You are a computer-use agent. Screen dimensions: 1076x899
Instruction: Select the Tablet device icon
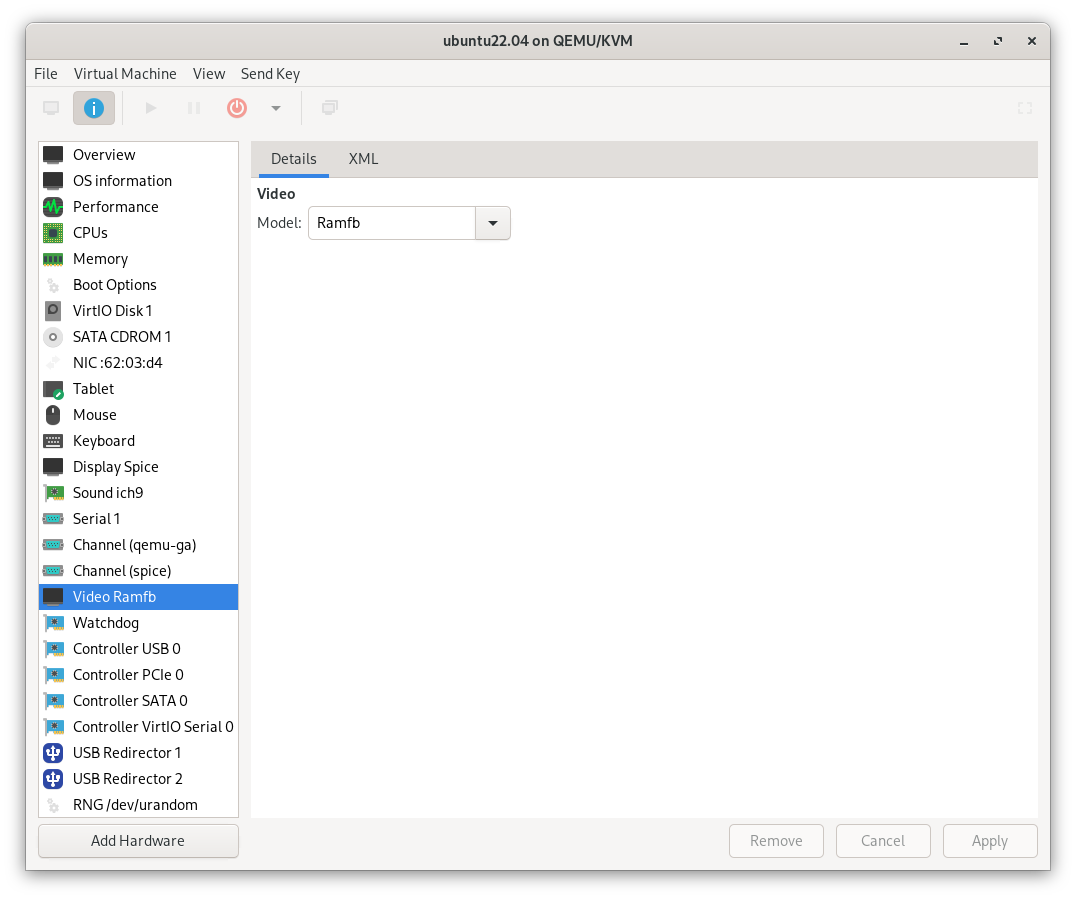53,389
